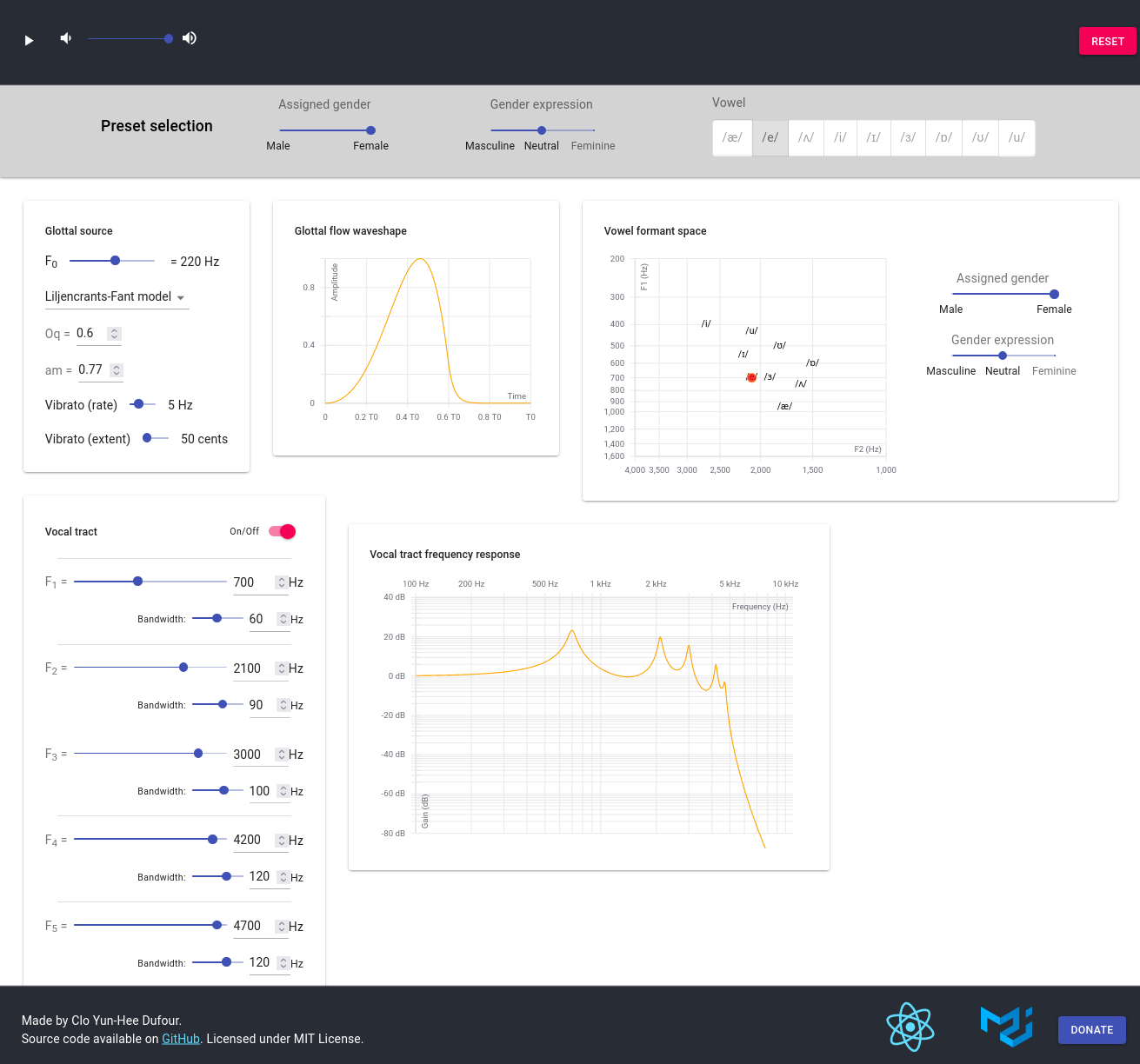
Task: Select the /i/ vowel preset
Action: click(x=840, y=137)
